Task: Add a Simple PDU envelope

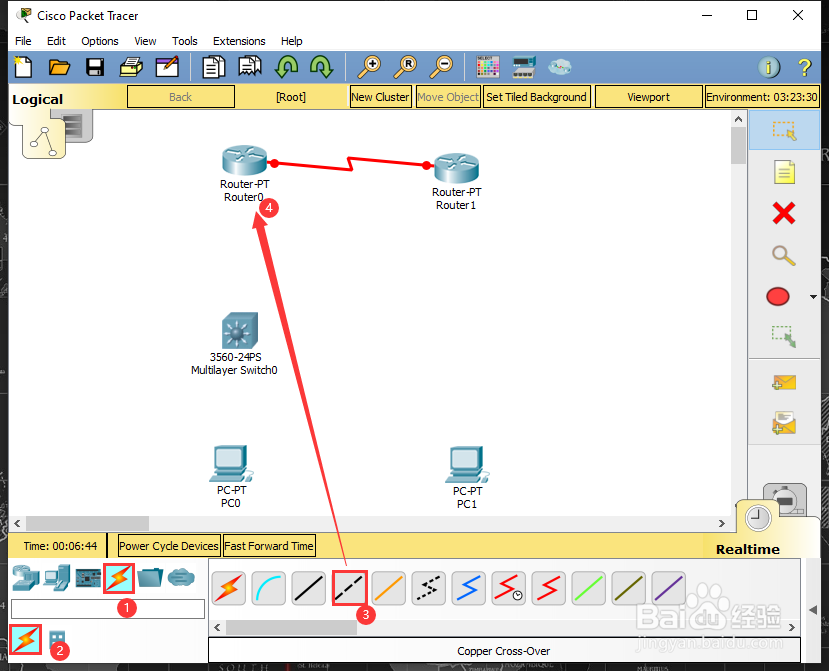Action: click(x=784, y=382)
